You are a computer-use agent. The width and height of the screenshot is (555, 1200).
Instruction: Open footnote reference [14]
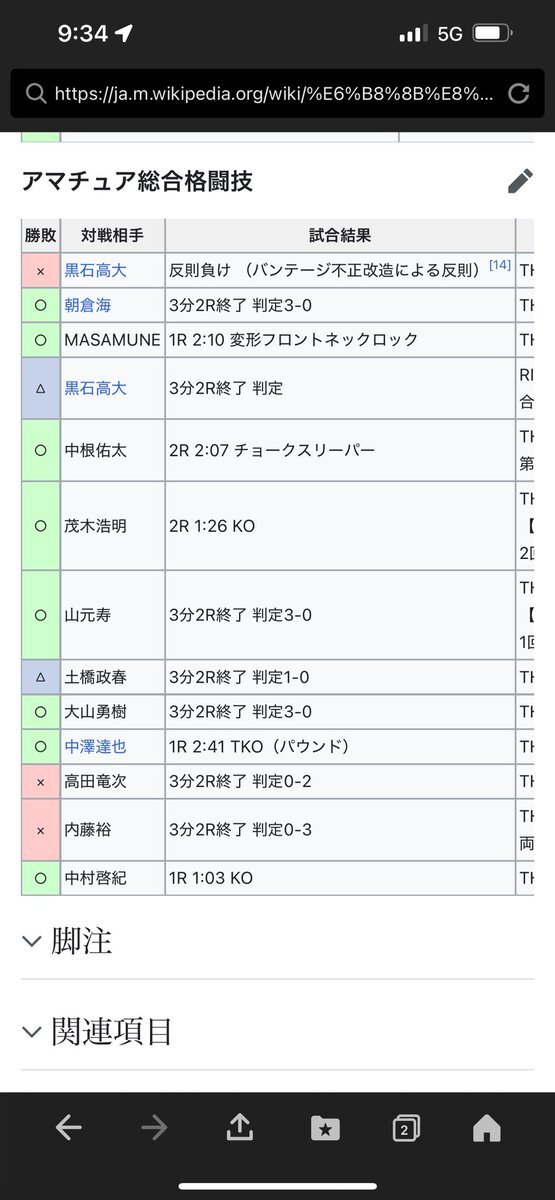click(x=500, y=266)
